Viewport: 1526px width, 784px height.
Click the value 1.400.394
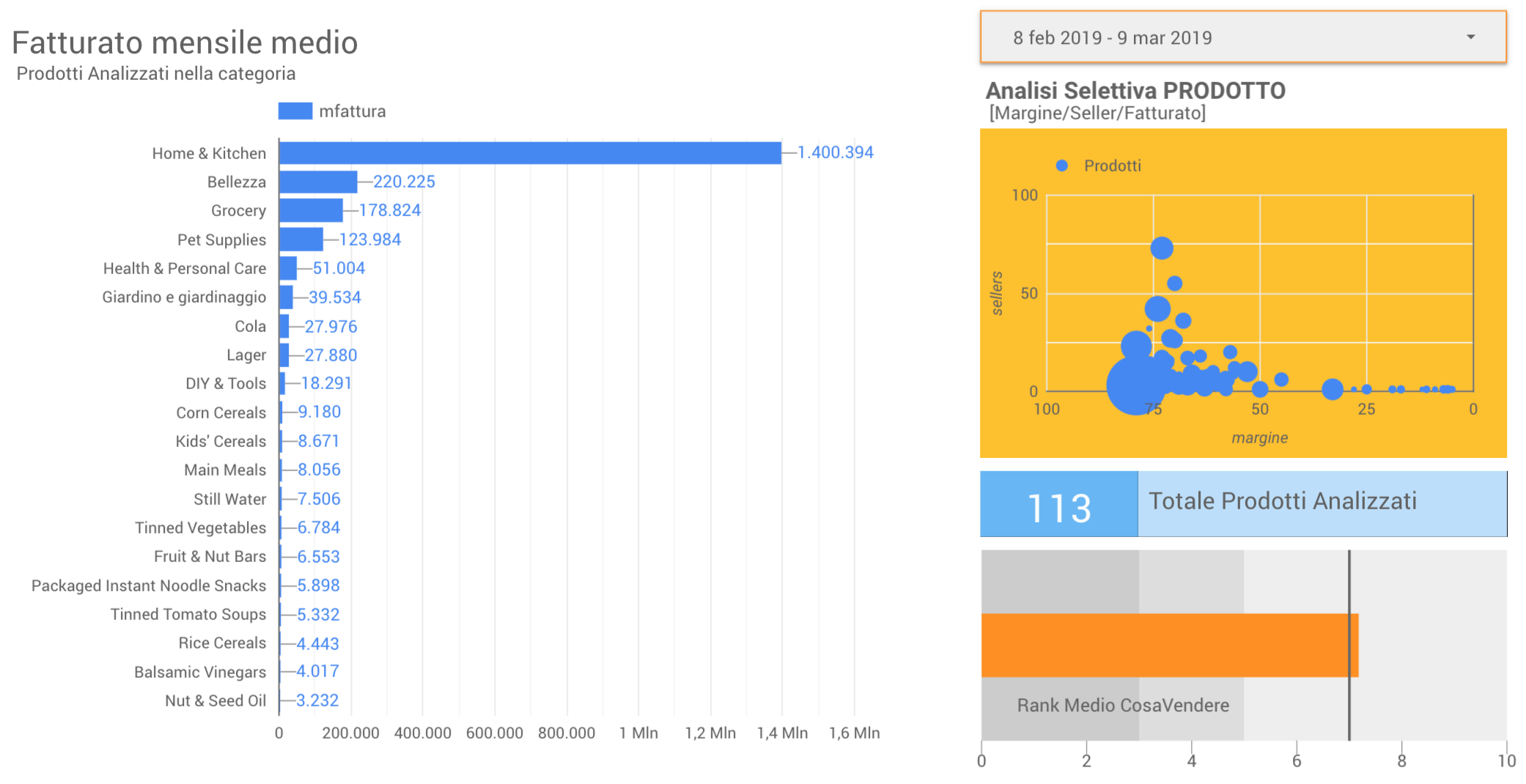[836, 152]
